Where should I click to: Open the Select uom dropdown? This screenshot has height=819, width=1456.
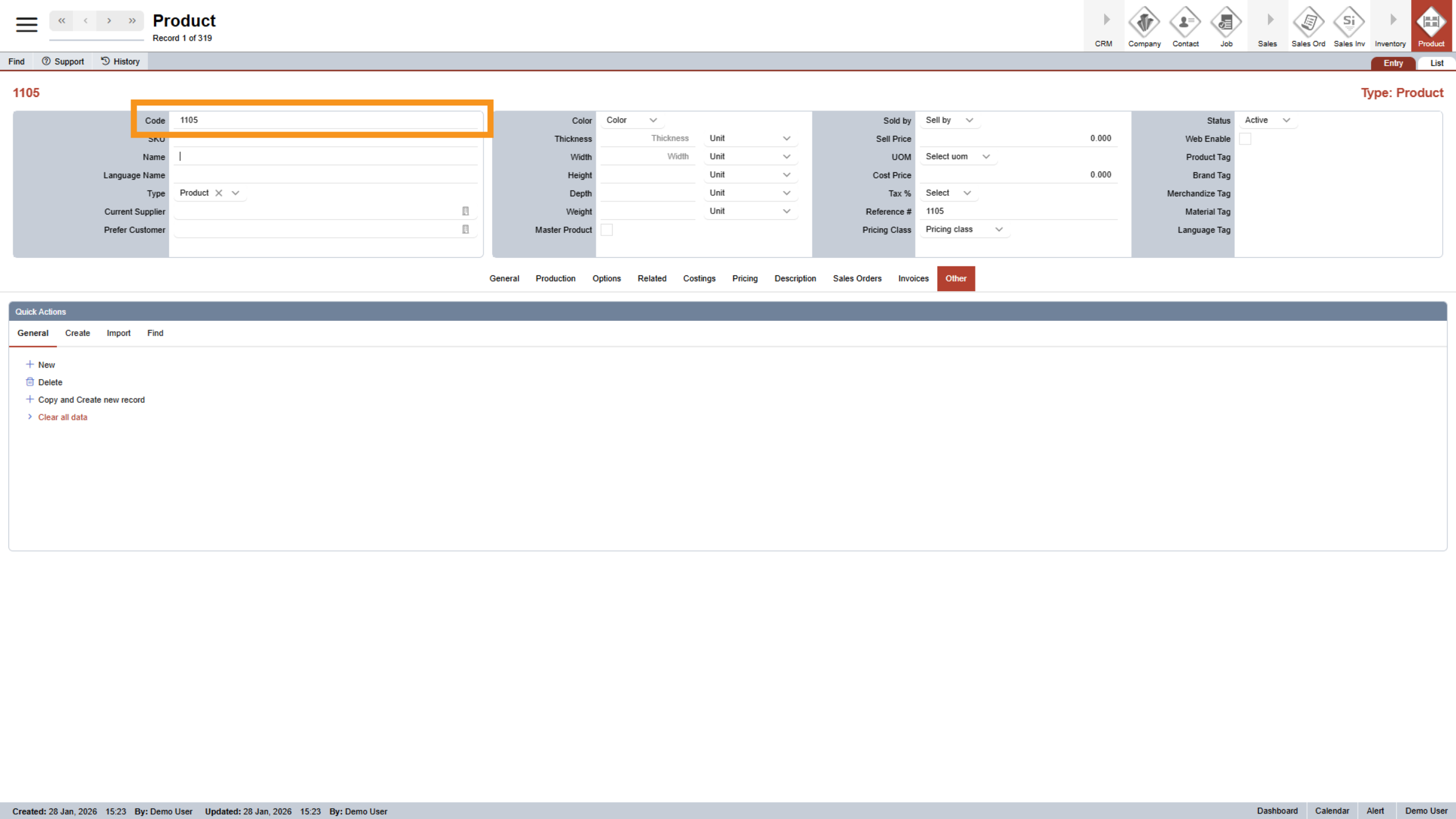click(957, 157)
